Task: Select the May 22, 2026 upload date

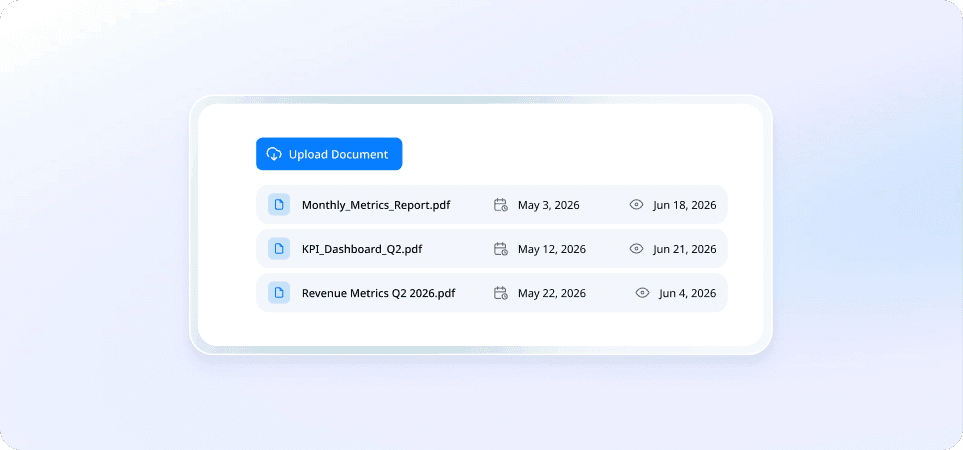Action: pyautogui.click(x=552, y=293)
